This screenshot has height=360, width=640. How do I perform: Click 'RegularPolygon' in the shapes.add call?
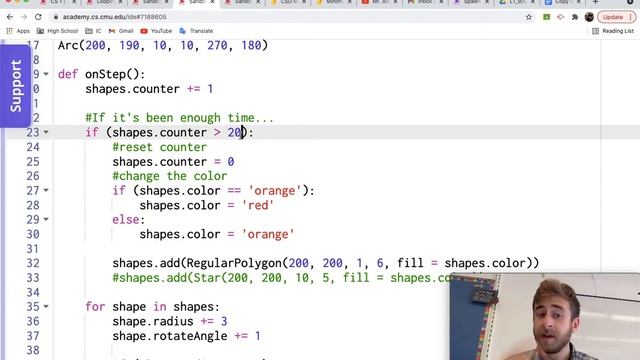[x=234, y=263]
